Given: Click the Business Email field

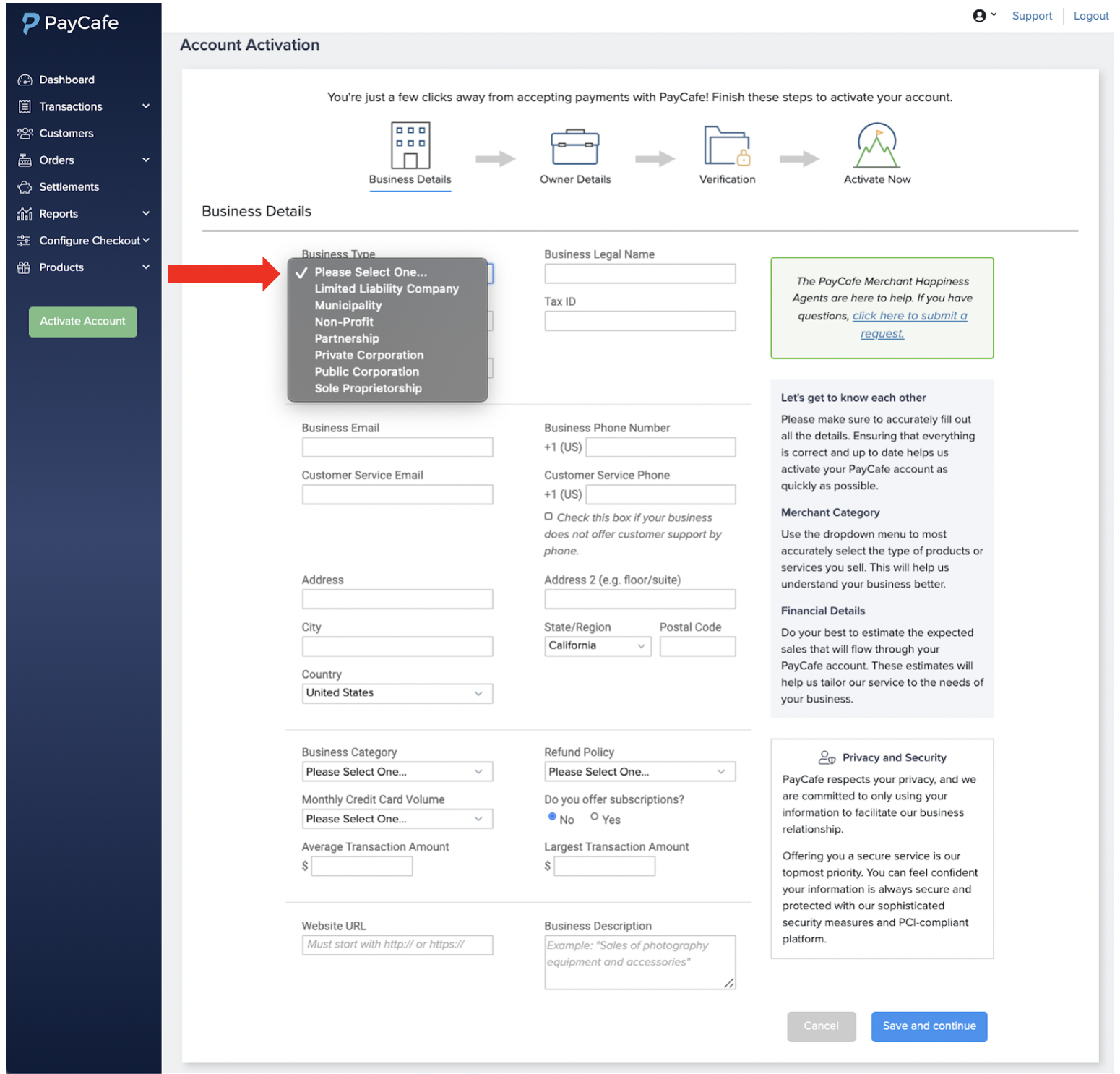Looking at the screenshot, I should [x=397, y=447].
